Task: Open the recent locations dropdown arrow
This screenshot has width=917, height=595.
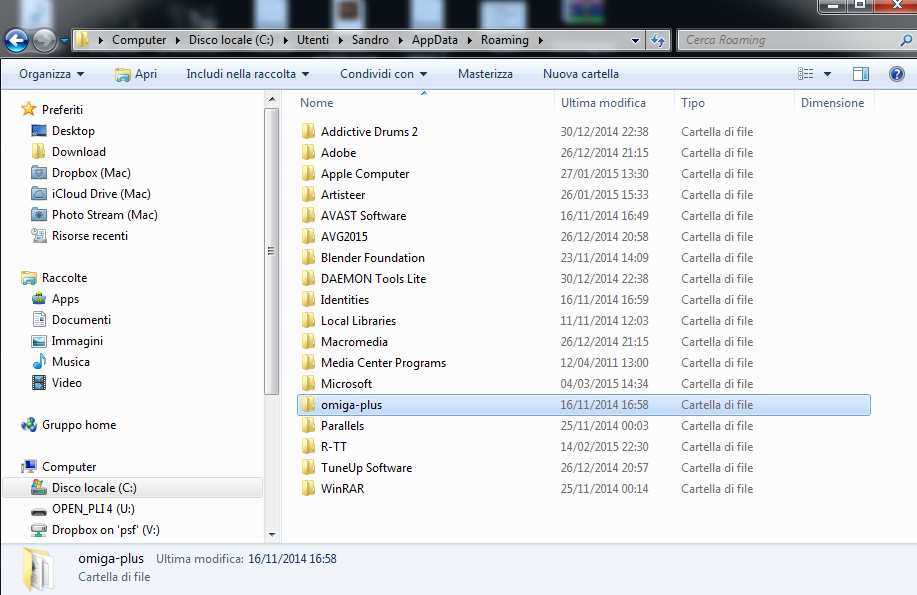Action: [64, 40]
